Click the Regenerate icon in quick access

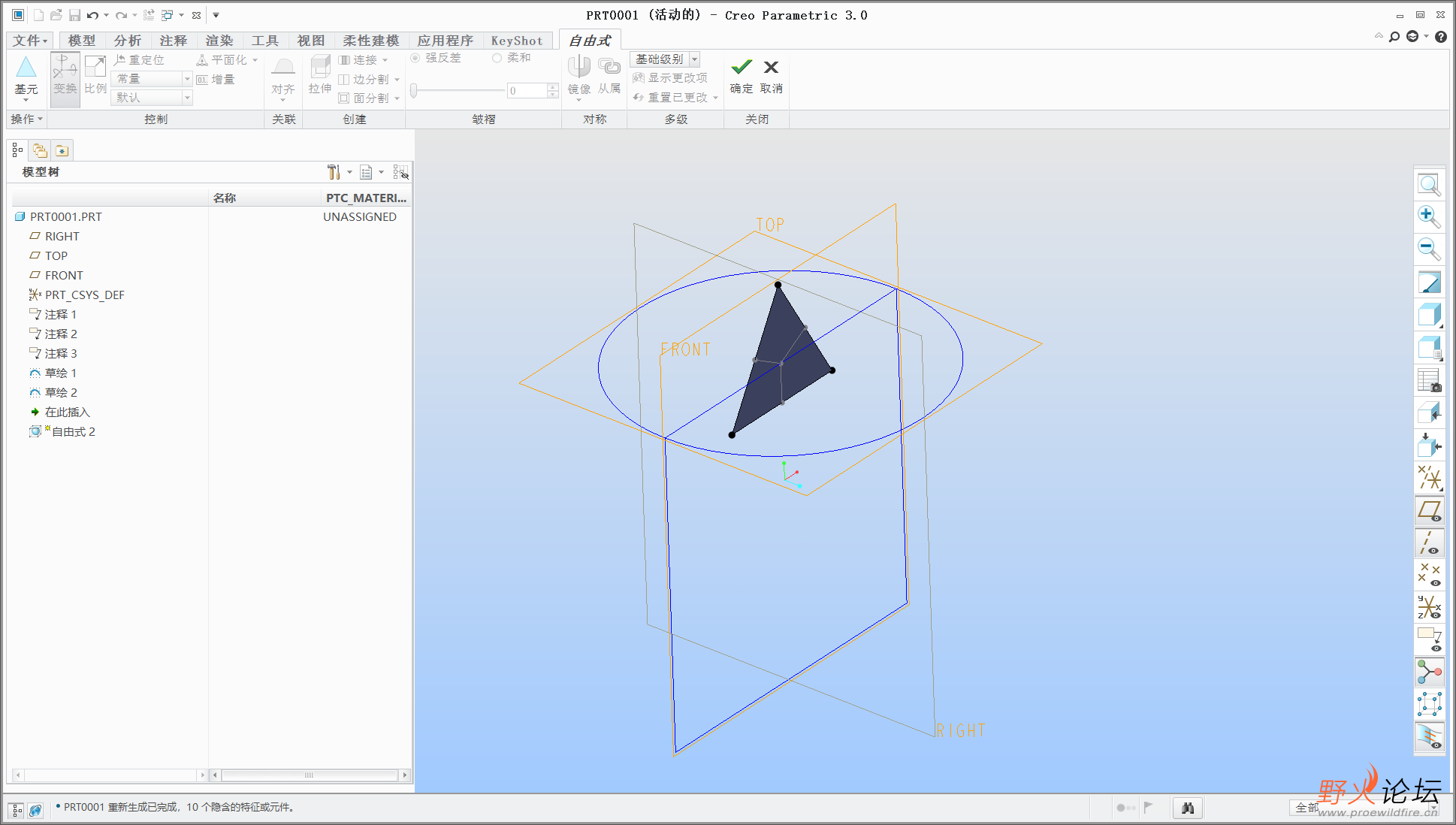[149, 15]
